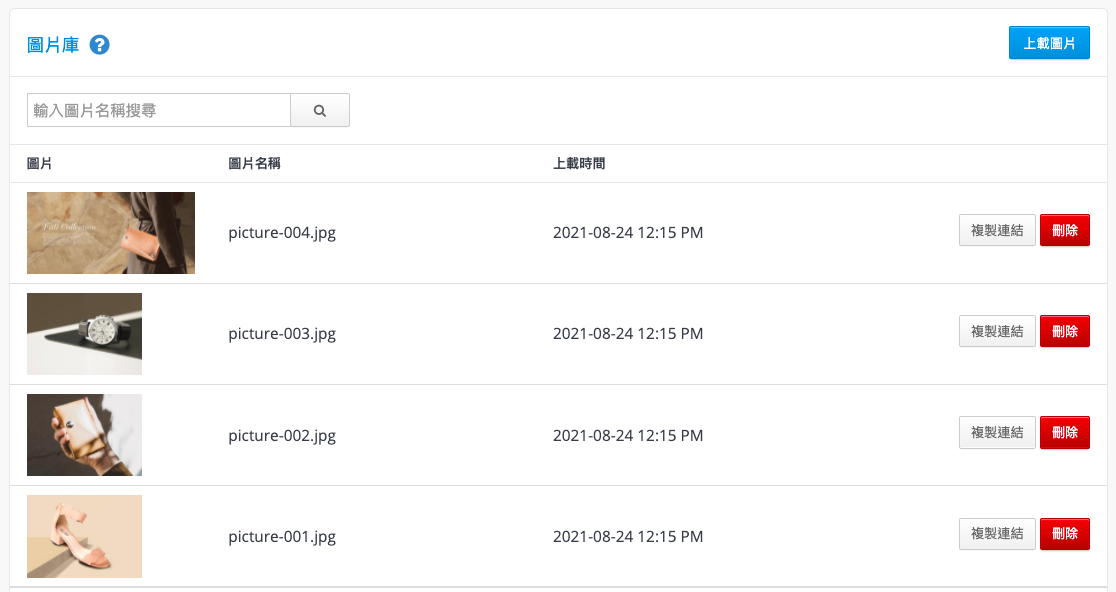
Task: Select the picture-004.jpg file name
Action: point(282,233)
